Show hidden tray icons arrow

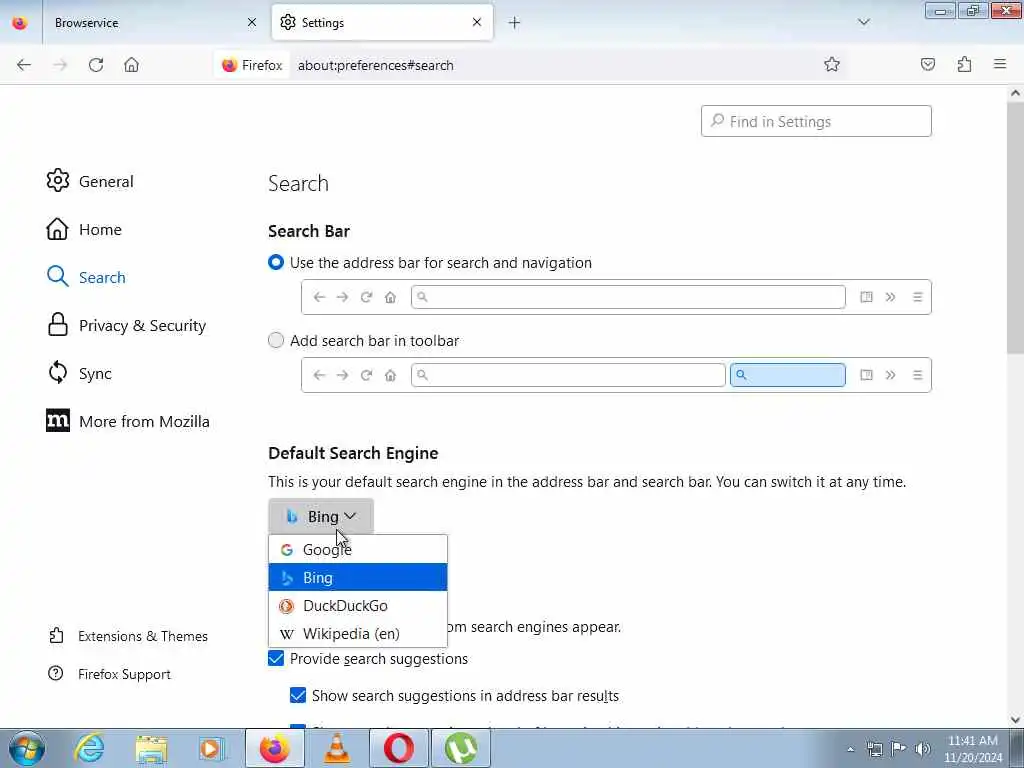(850, 749)
